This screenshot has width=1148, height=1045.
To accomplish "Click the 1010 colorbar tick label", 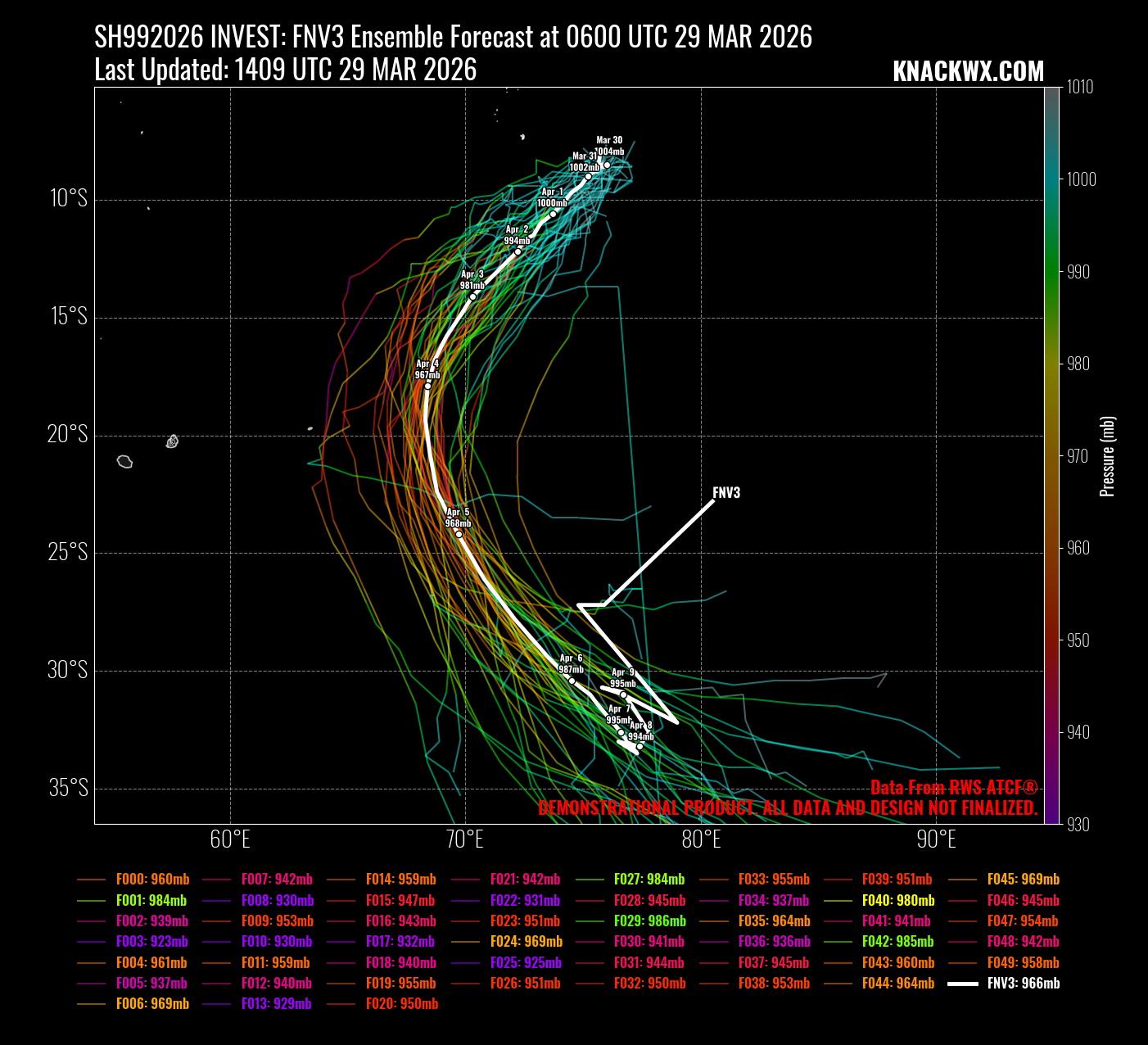I will (x=1079, y=88).
